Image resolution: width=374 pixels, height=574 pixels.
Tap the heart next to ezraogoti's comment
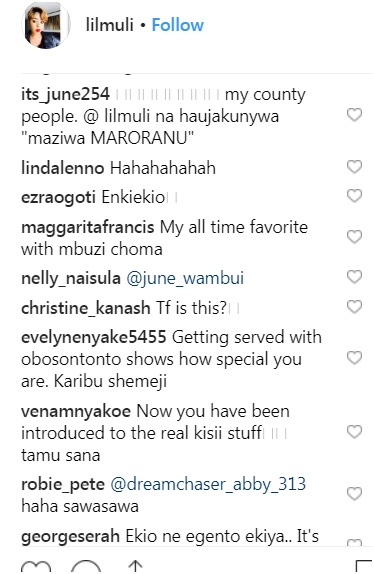[354, 196]
